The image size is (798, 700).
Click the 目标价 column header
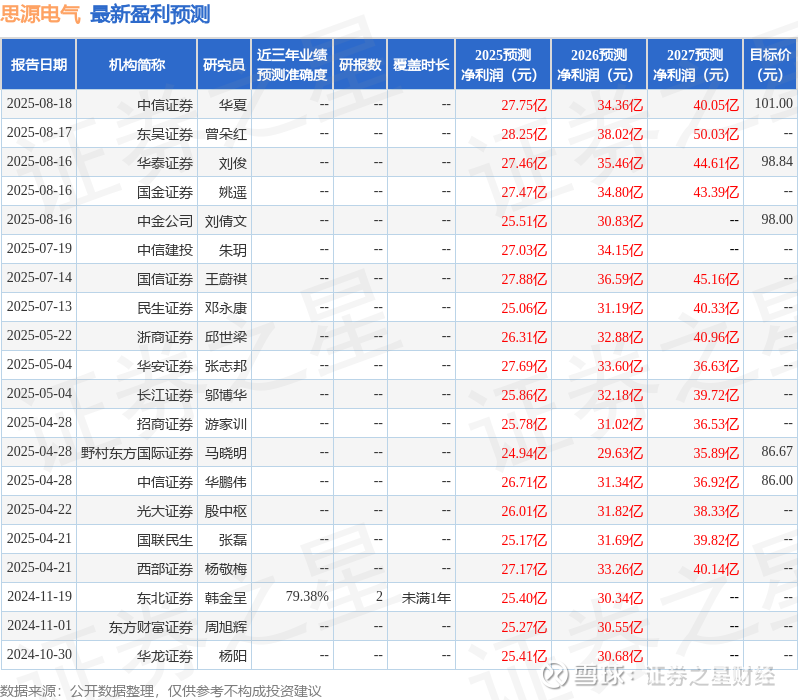tap(771, 64)
